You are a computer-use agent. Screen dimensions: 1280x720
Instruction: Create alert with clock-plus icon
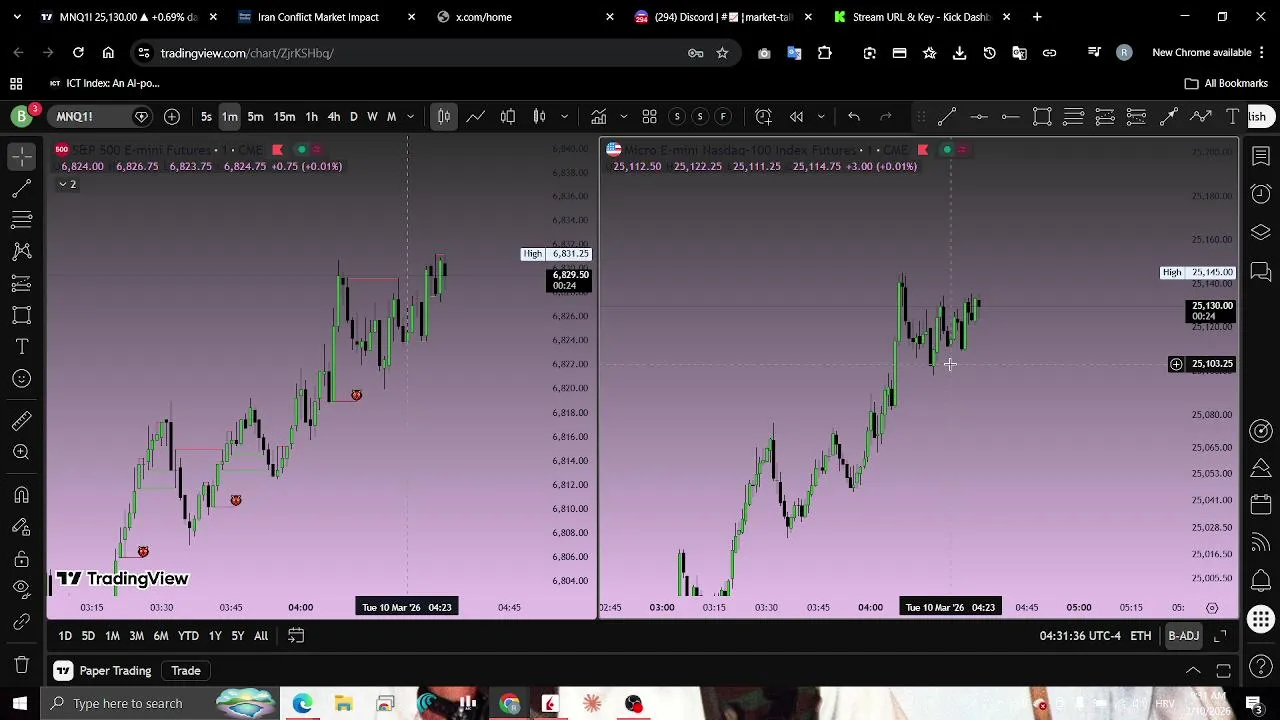[x=763, y=117]
